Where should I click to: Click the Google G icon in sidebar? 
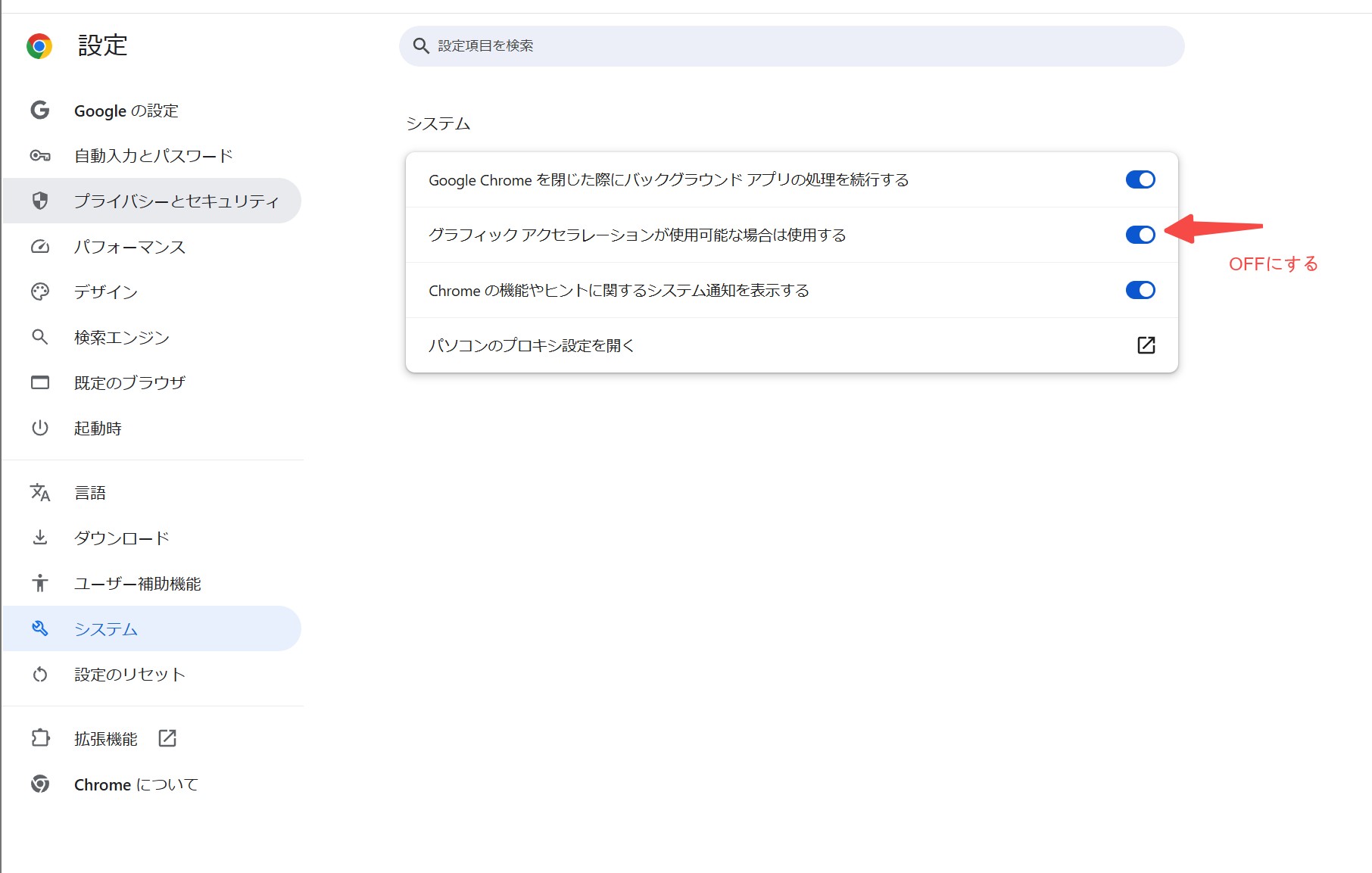pos(40,111)
